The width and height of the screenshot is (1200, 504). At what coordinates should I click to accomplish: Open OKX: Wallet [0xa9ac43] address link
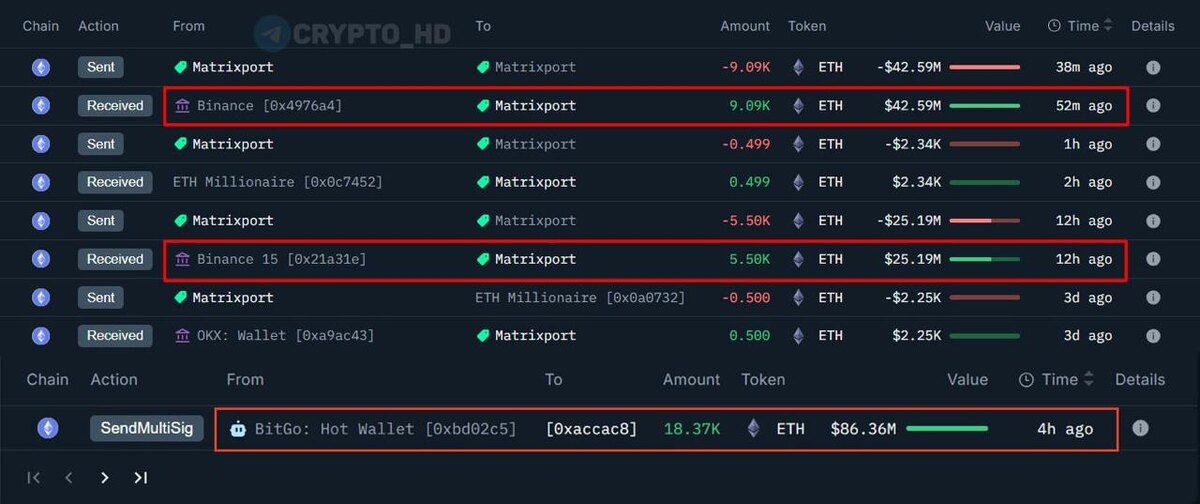[285, 335]
